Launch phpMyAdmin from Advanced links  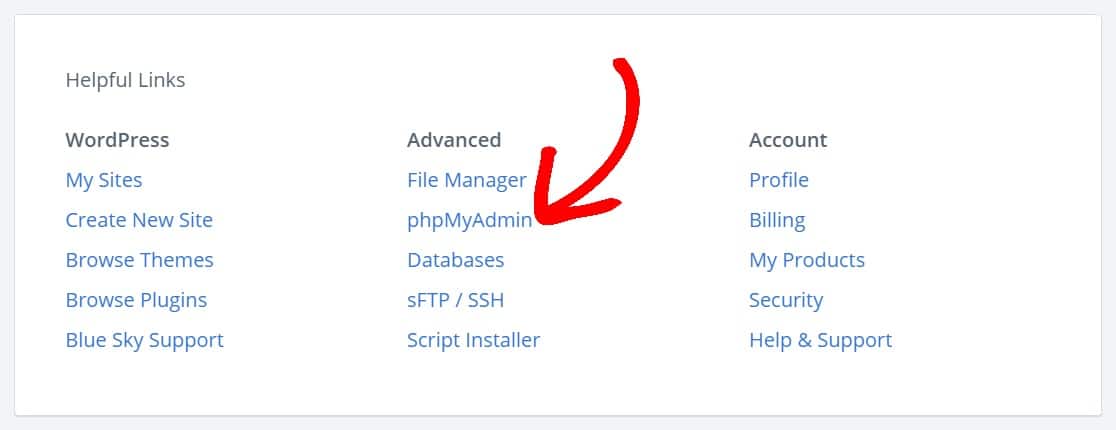pos(469,220)
